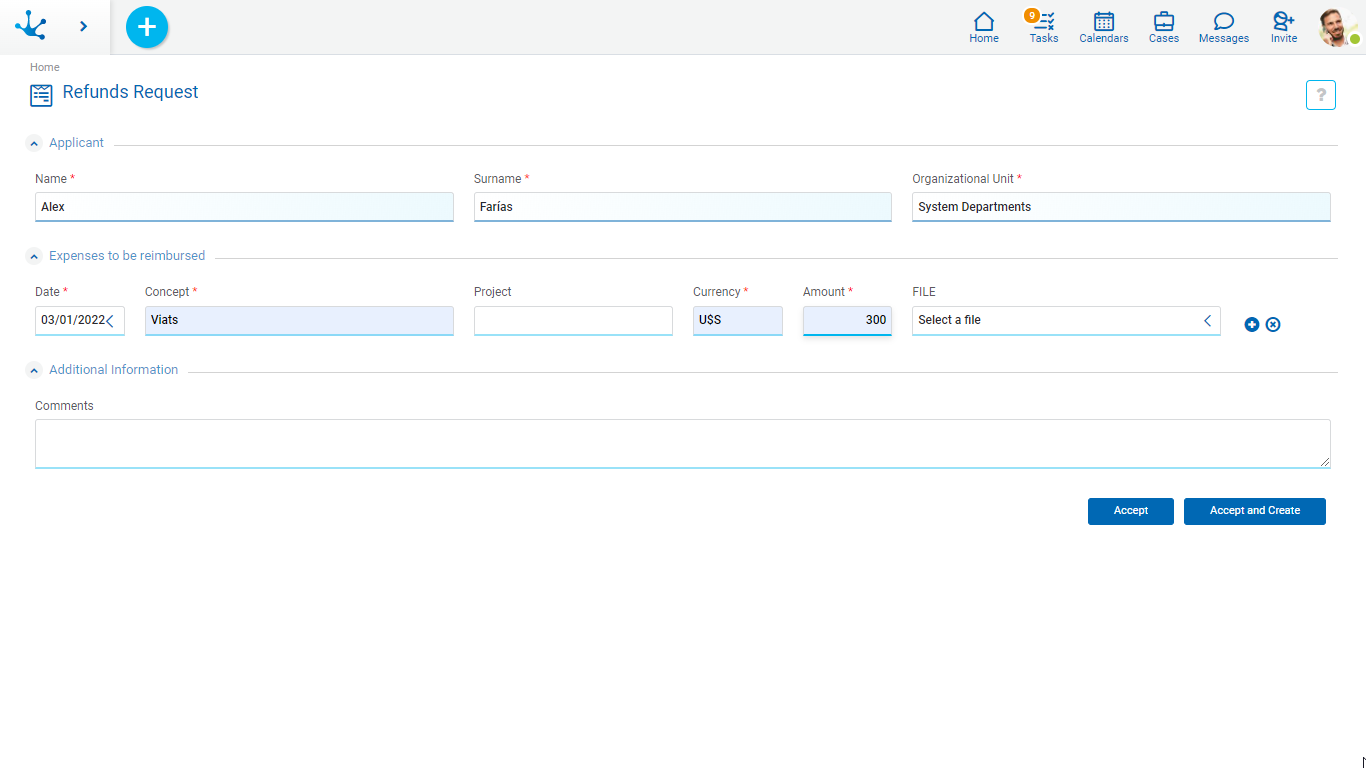The width and height of the screenshot is (1366, 768).
Task: Collapse the Additional Information section
Action: point(34,371)
